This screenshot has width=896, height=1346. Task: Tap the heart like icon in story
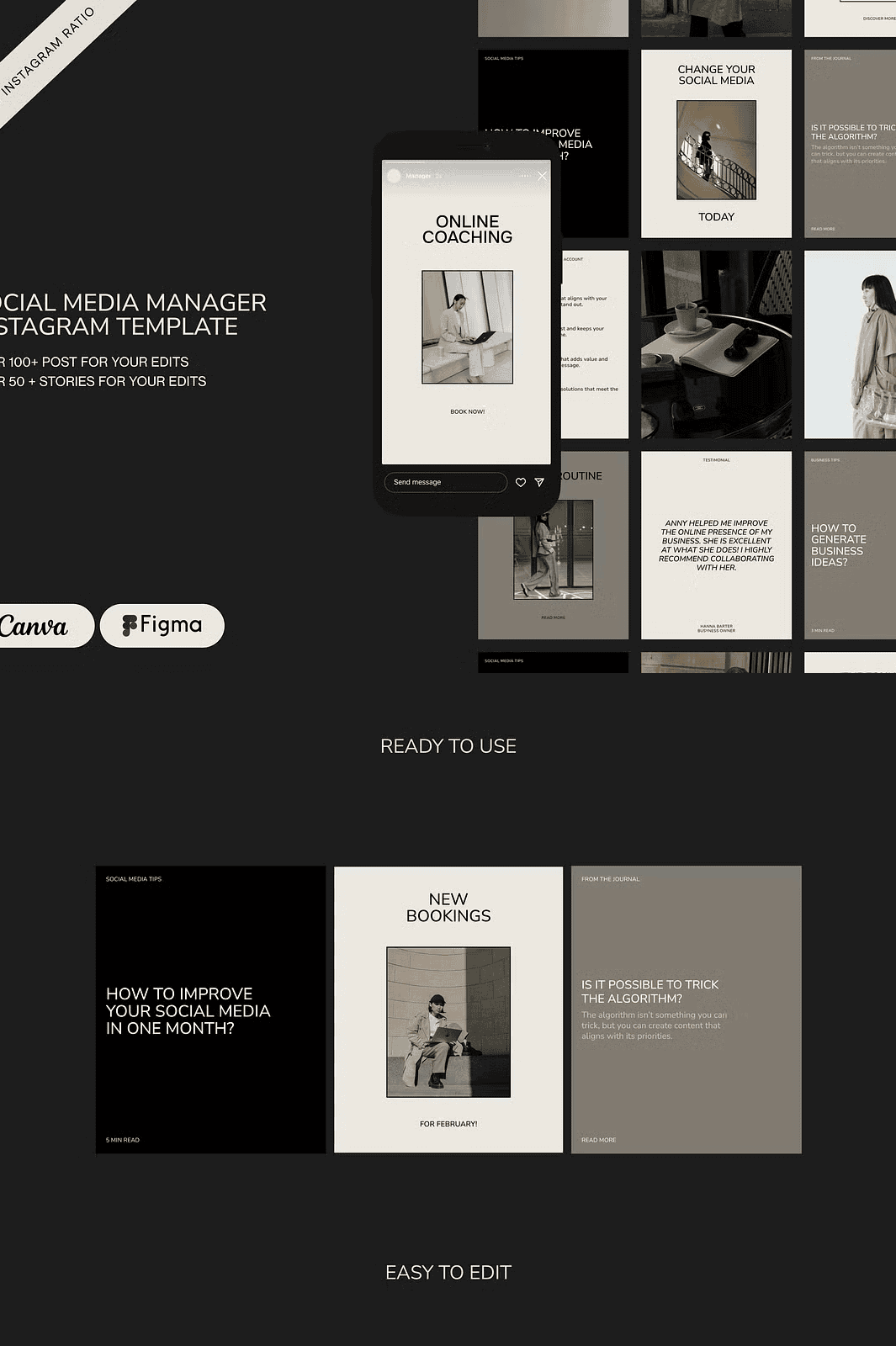520,482
